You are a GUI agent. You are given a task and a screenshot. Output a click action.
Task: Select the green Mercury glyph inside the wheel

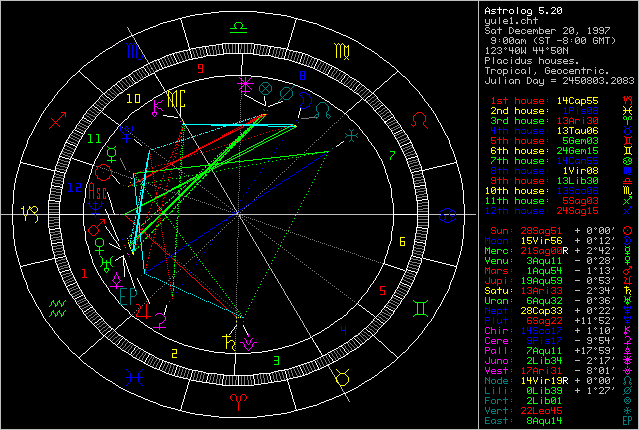click(x=112, y=154)
